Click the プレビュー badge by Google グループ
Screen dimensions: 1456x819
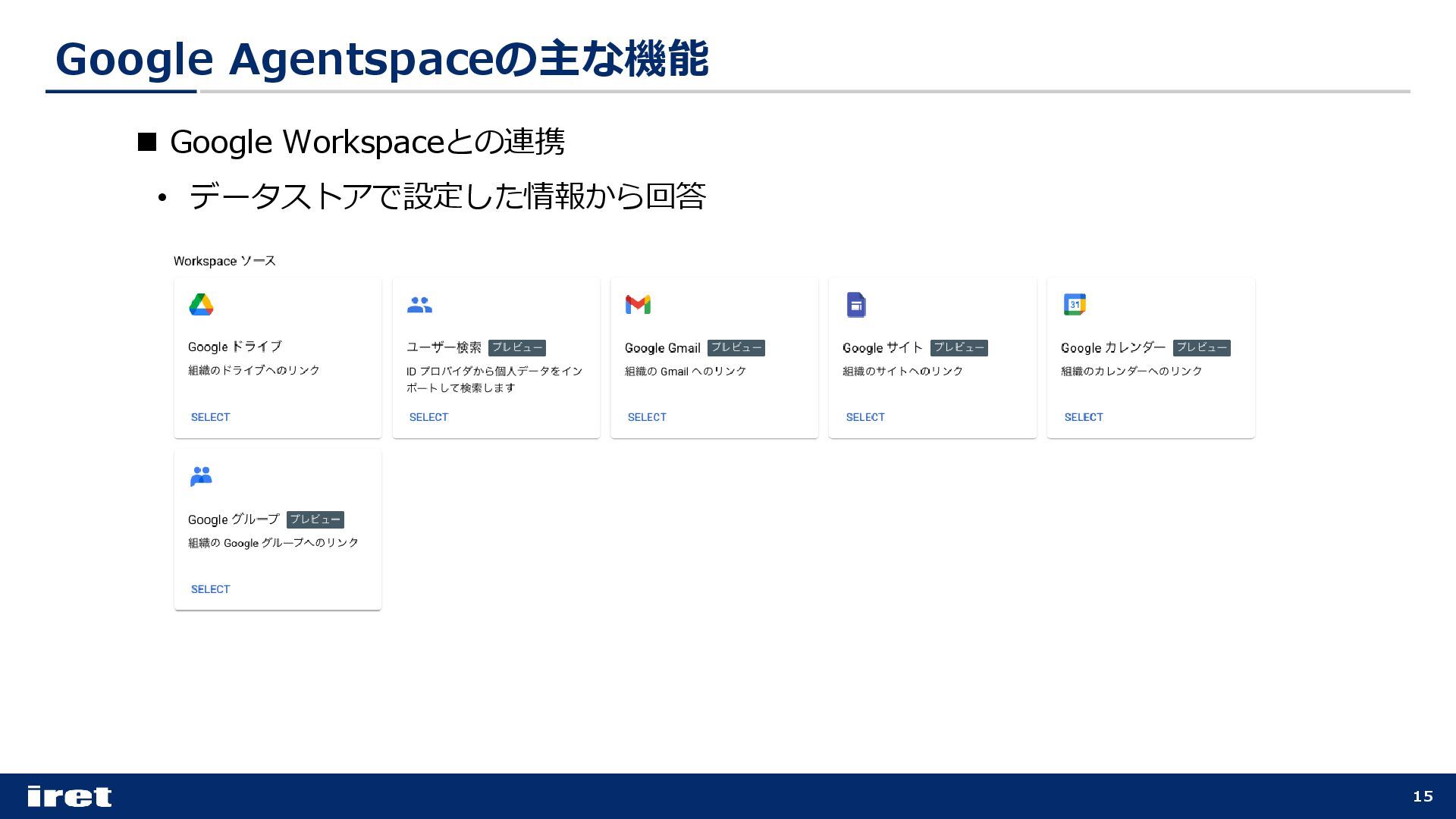point(315,519)
